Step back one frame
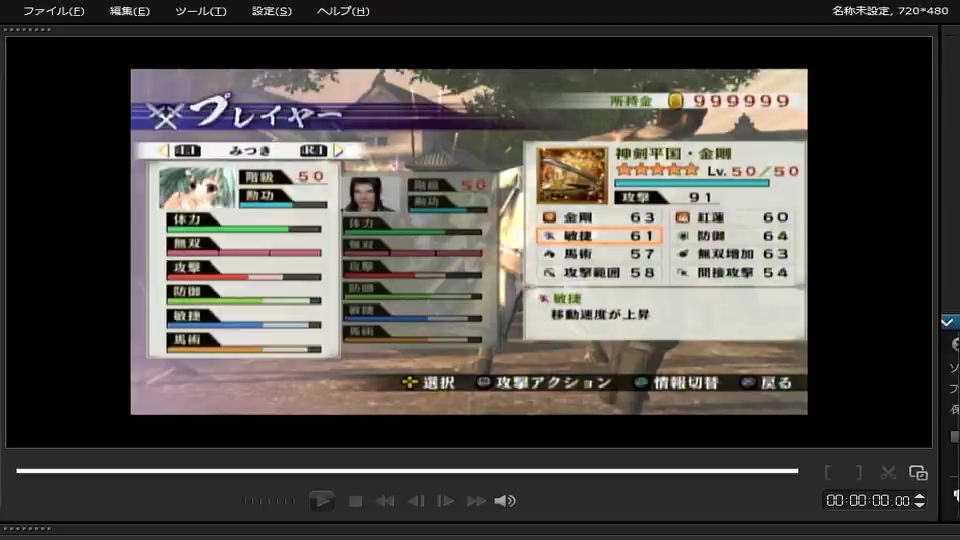The image size is (960, 540). [416, 501]
